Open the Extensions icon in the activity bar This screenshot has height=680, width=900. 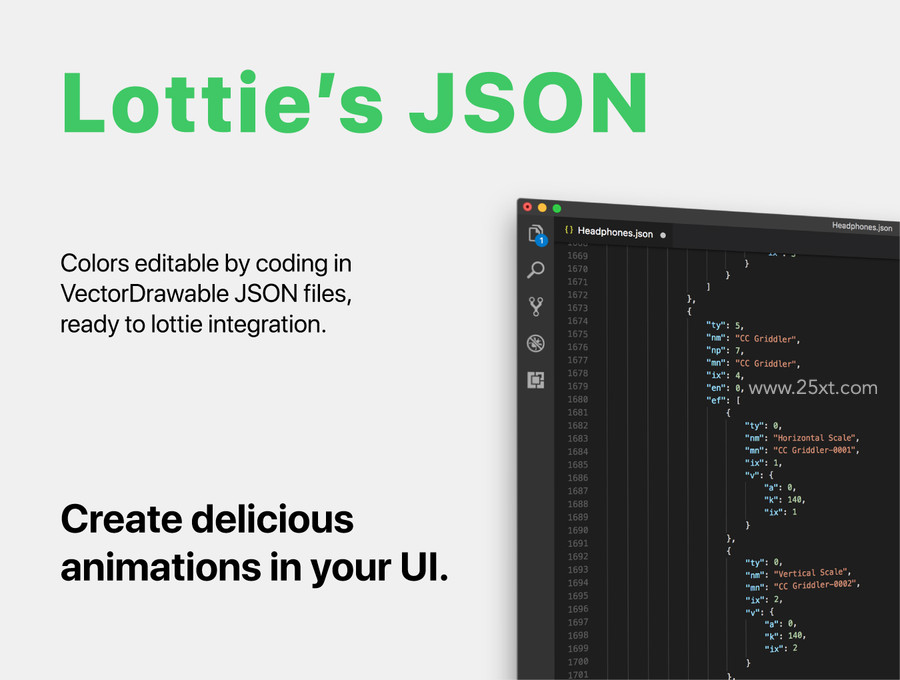[x=536, y=380]
